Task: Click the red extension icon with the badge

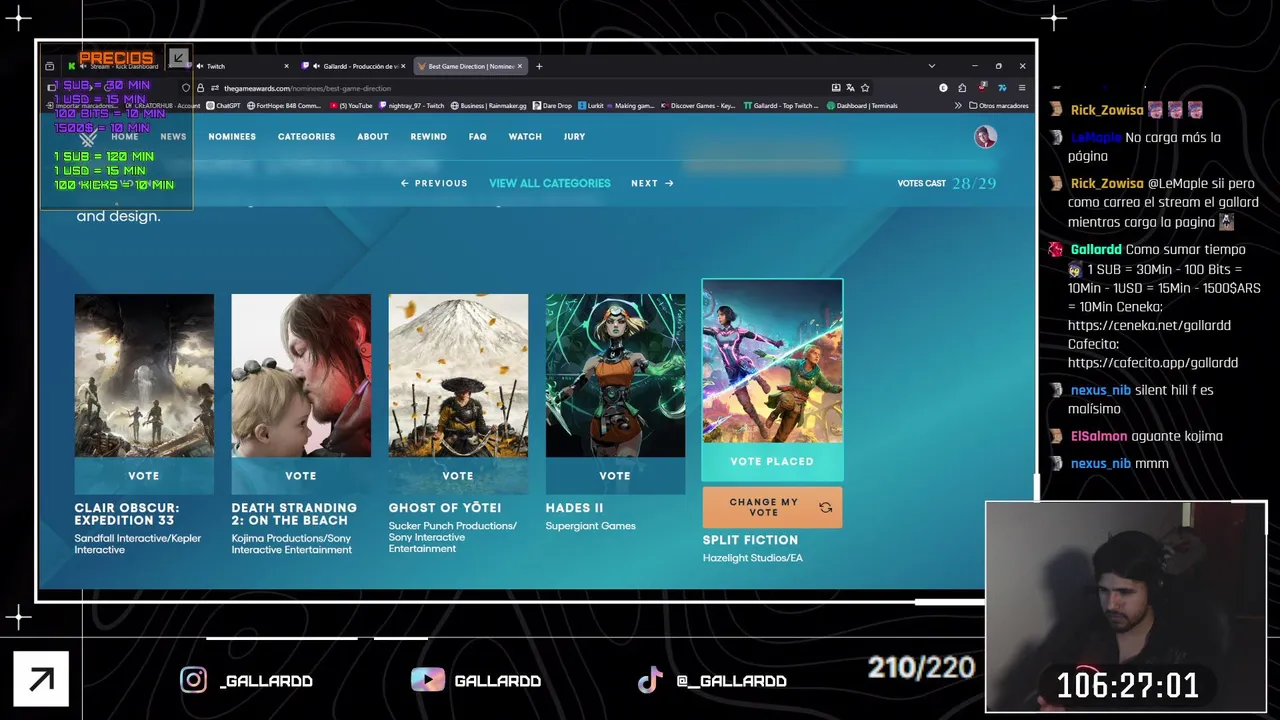Action: tap(983, 88)
